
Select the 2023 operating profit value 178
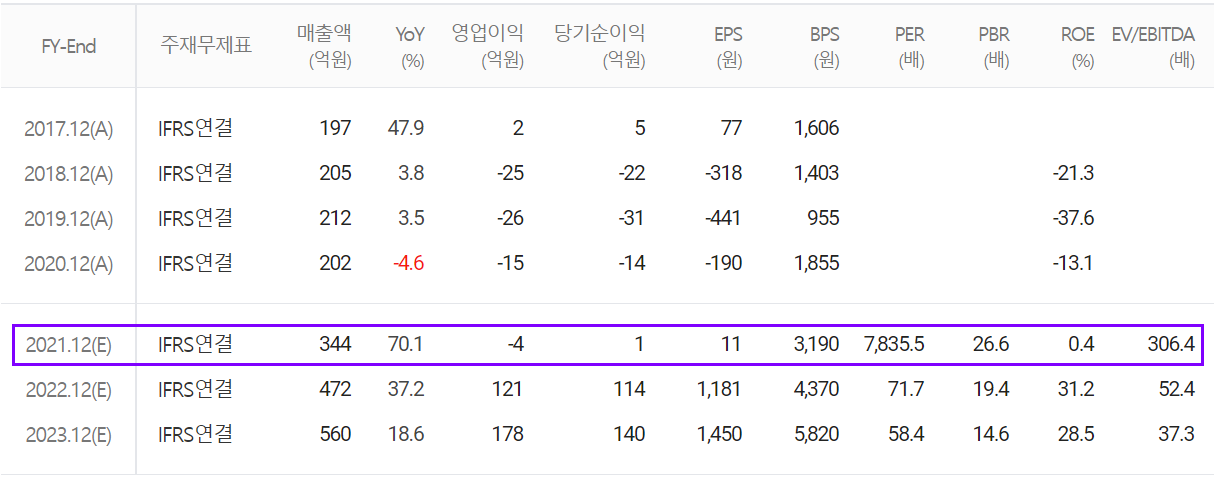click(507, 434)
